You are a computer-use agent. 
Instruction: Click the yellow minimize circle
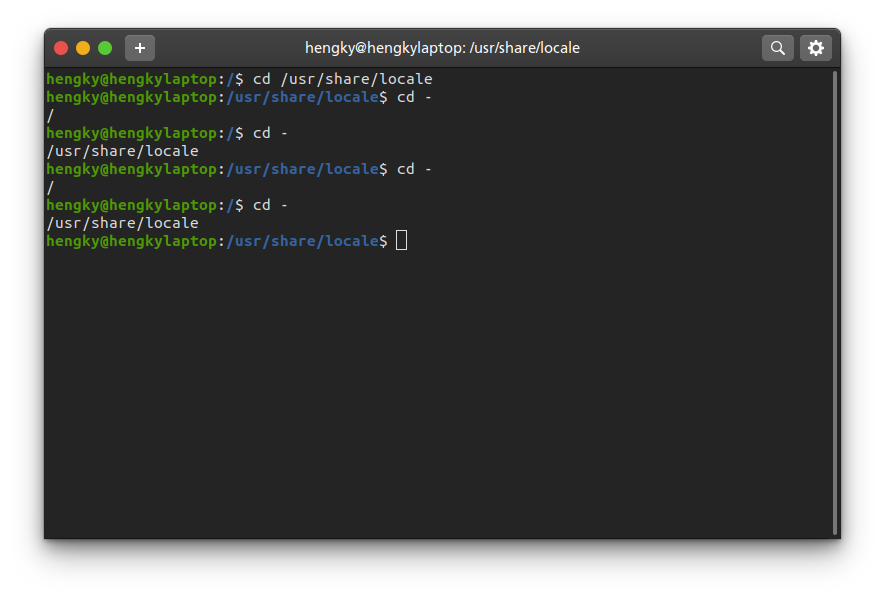(x=82, y=46)
